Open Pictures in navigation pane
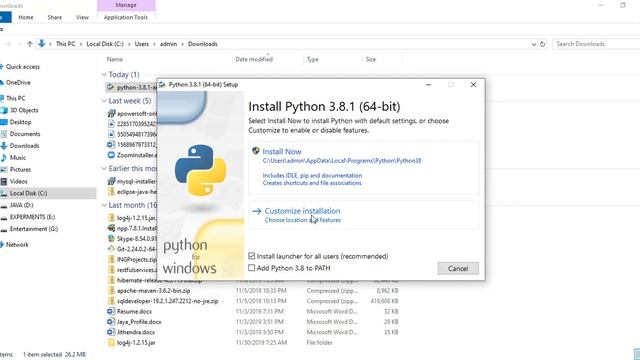Image resolution: width=640 pixels, height=360 pixels. pyautogui.click(x=20, y=169)
